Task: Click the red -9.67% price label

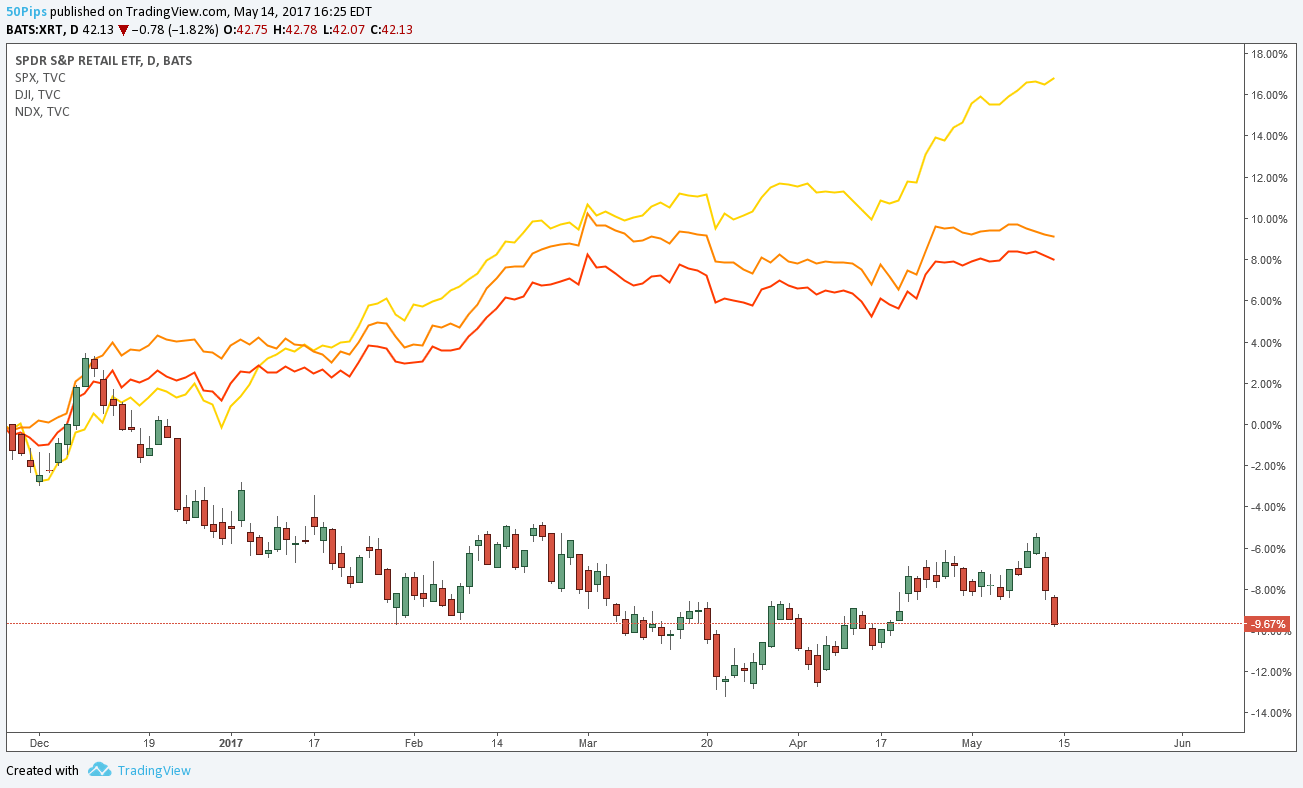Action: (1265, 624)
